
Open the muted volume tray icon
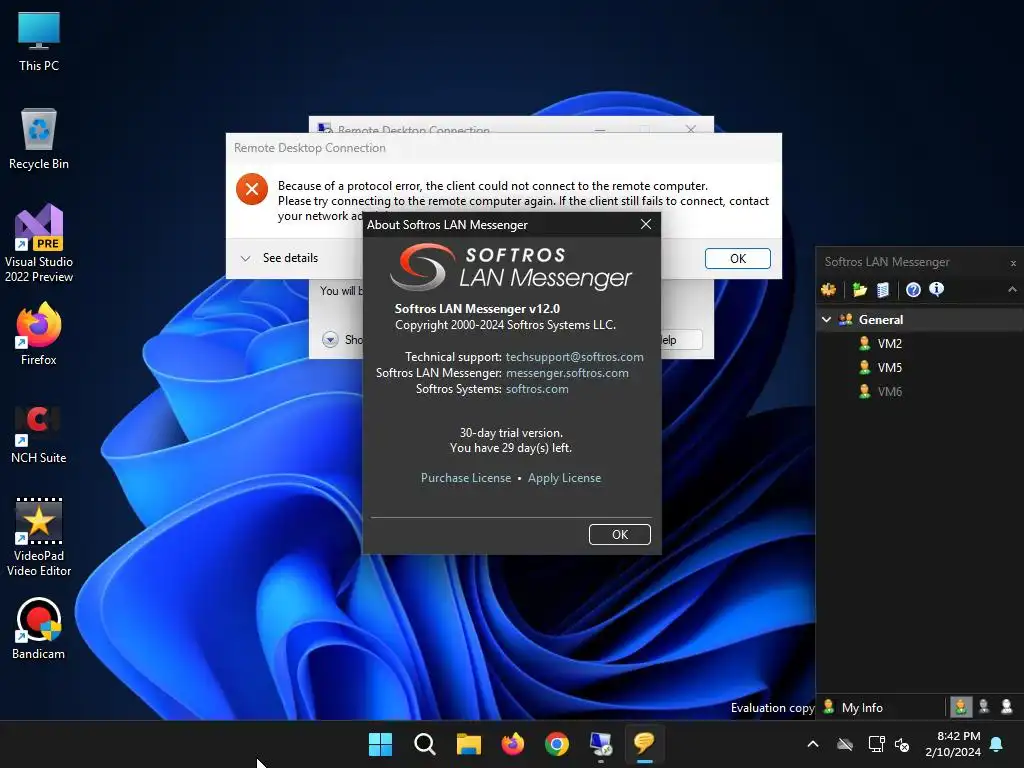click(x=902, y=744)
